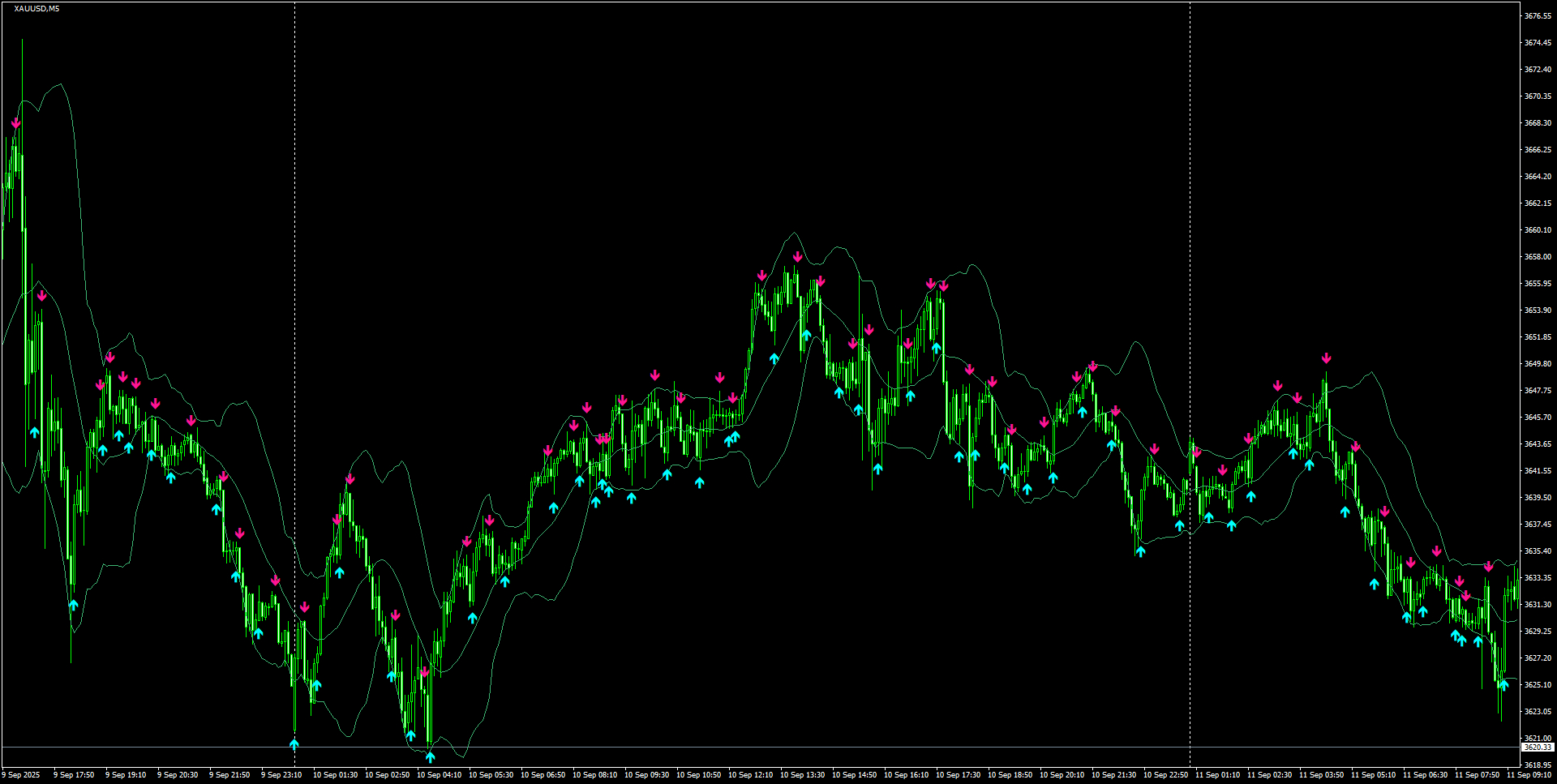Viewport: 1557px width, 784px height.
Task: Select the 9 Sep 20:30 time label
Action: pos(178,775)
